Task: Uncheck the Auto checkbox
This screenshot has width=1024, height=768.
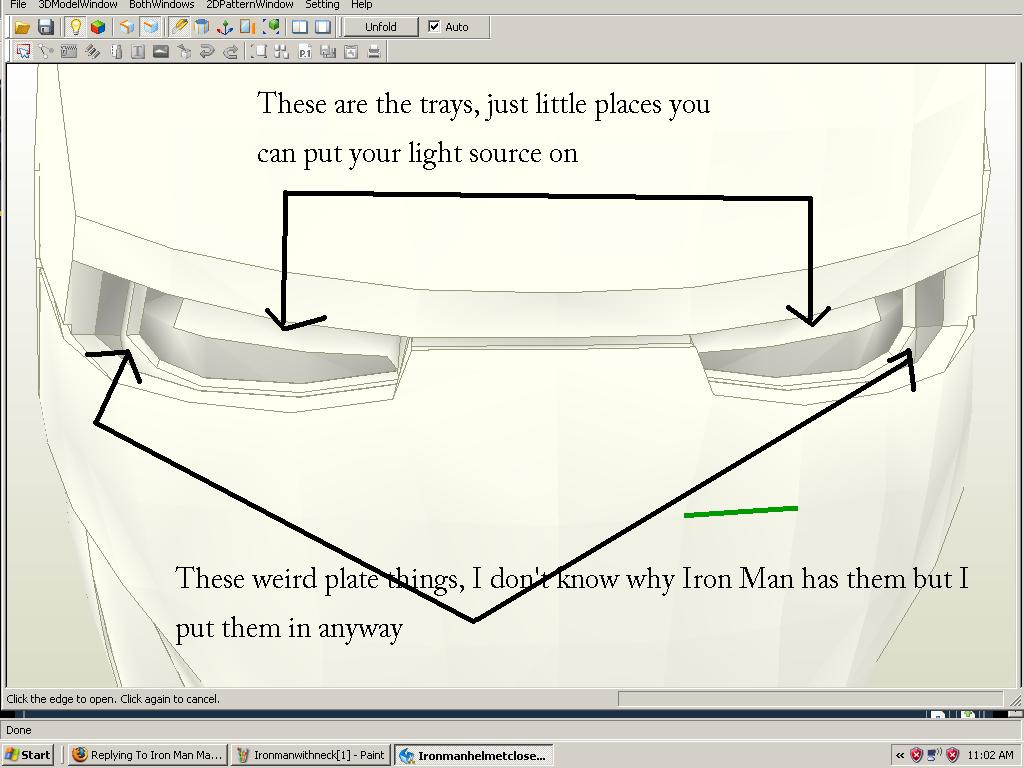Action: [x=434, y=27]
